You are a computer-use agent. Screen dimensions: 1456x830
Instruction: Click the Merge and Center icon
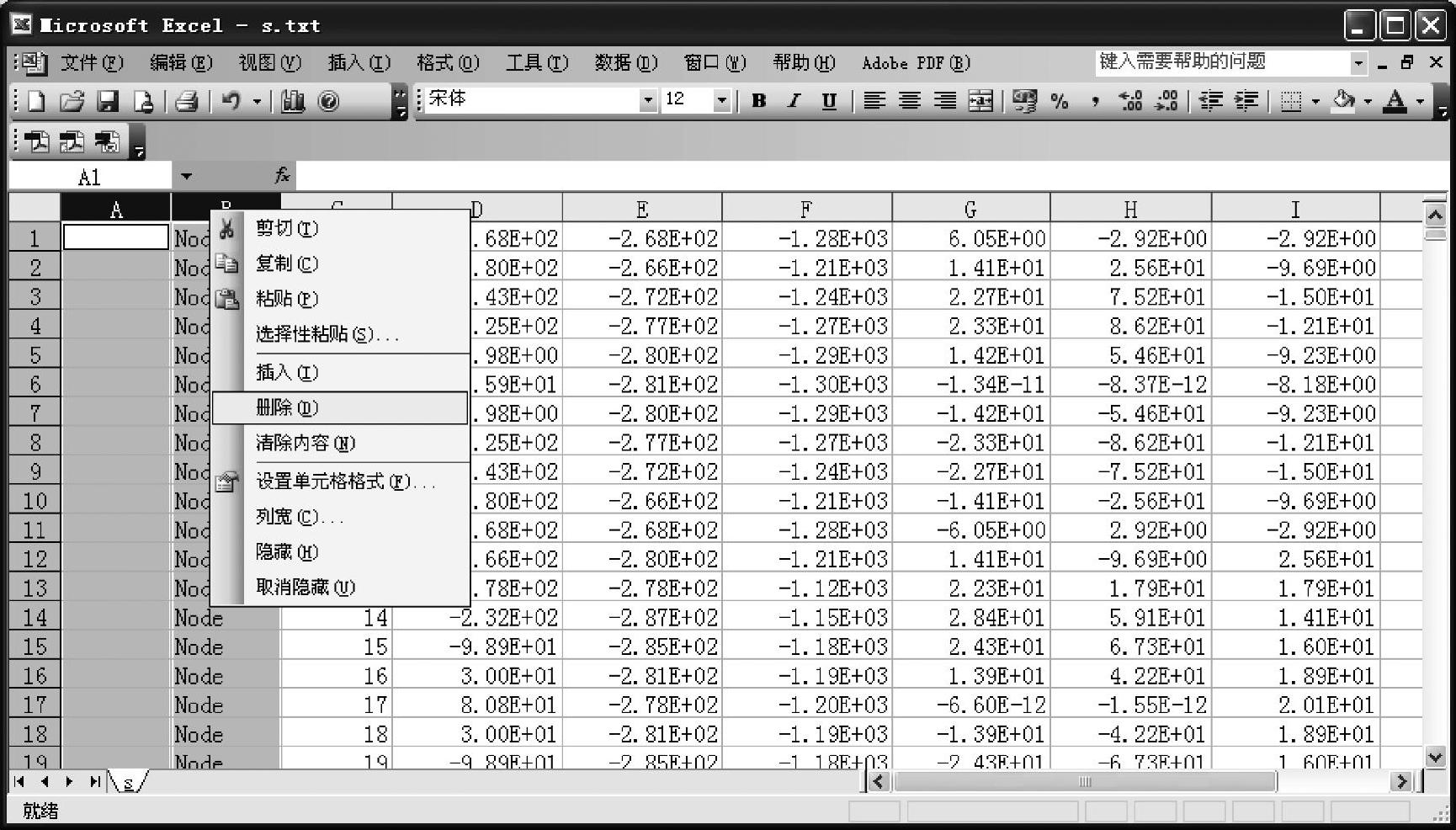[980, 101]
